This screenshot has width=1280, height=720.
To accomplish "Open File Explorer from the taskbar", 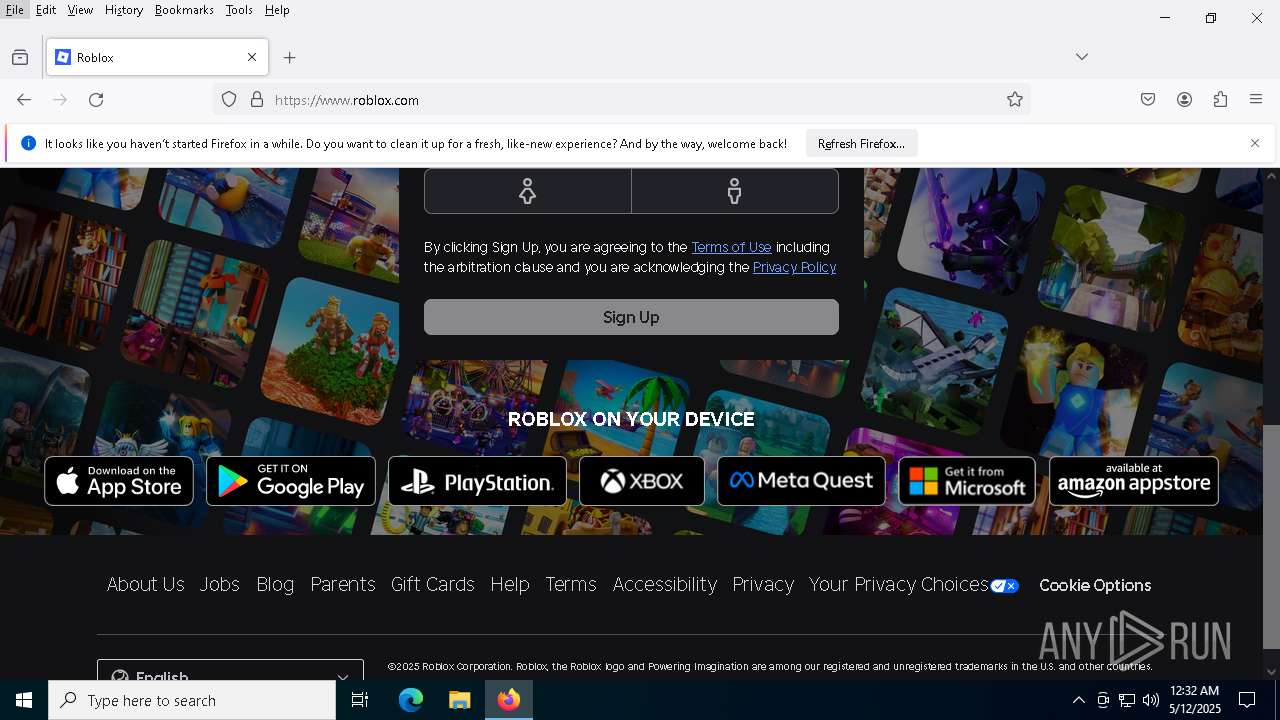I will (459, 700).
